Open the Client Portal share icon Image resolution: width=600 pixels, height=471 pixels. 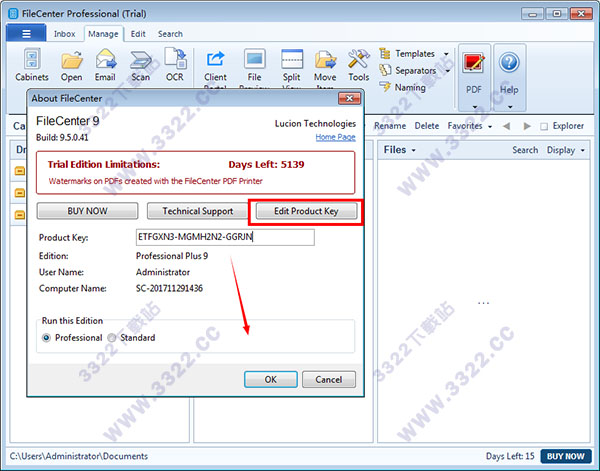[215, 60]
